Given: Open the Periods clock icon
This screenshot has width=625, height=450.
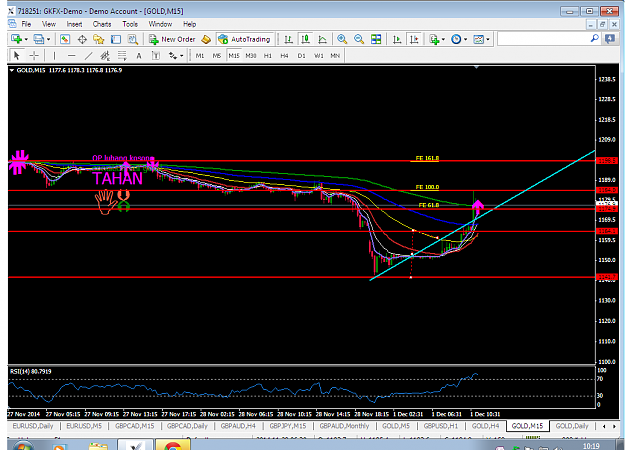Looking at the screenshot, I should (x=456, y=39).
